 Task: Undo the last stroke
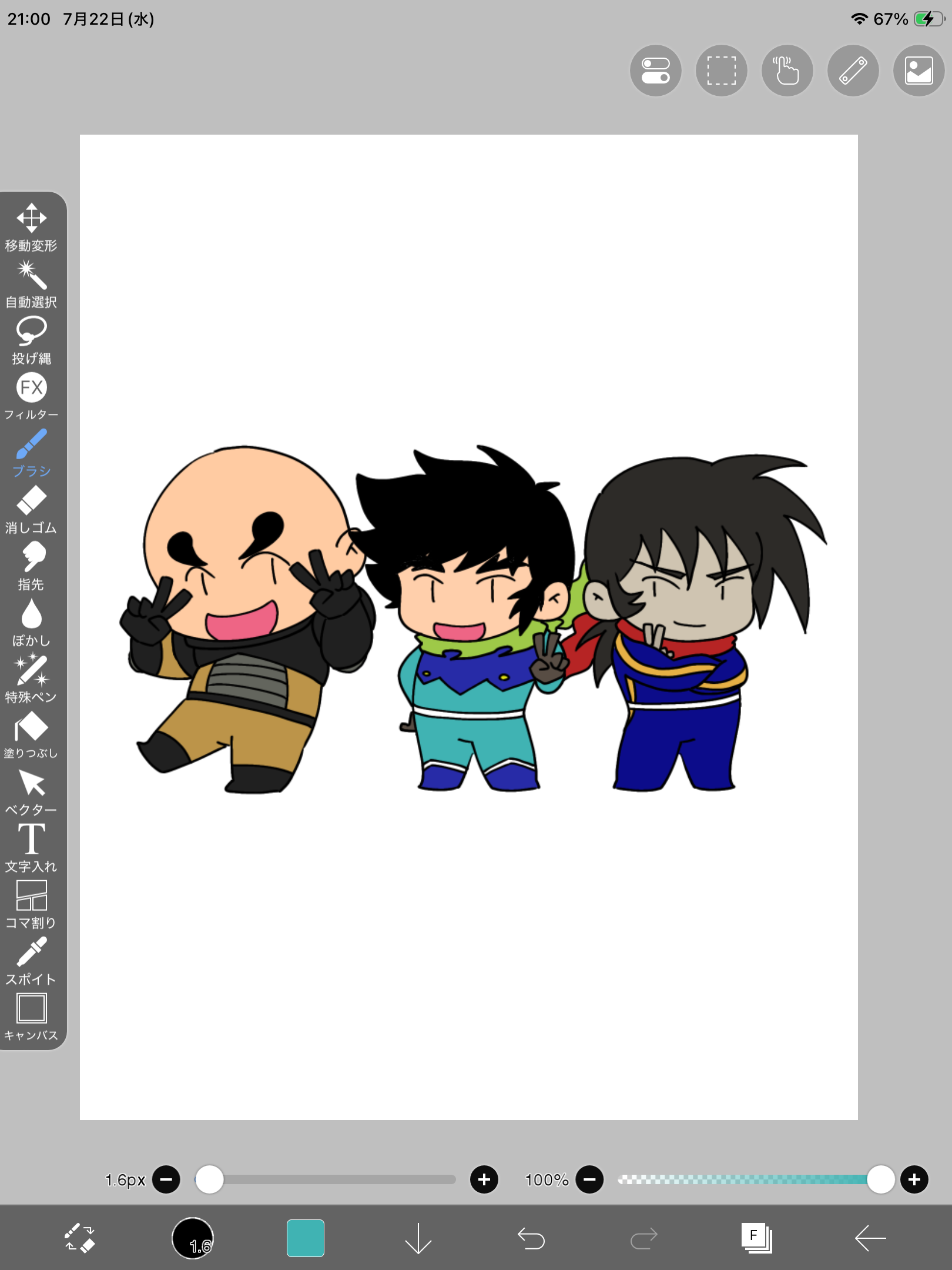[x=531, y=1238]
